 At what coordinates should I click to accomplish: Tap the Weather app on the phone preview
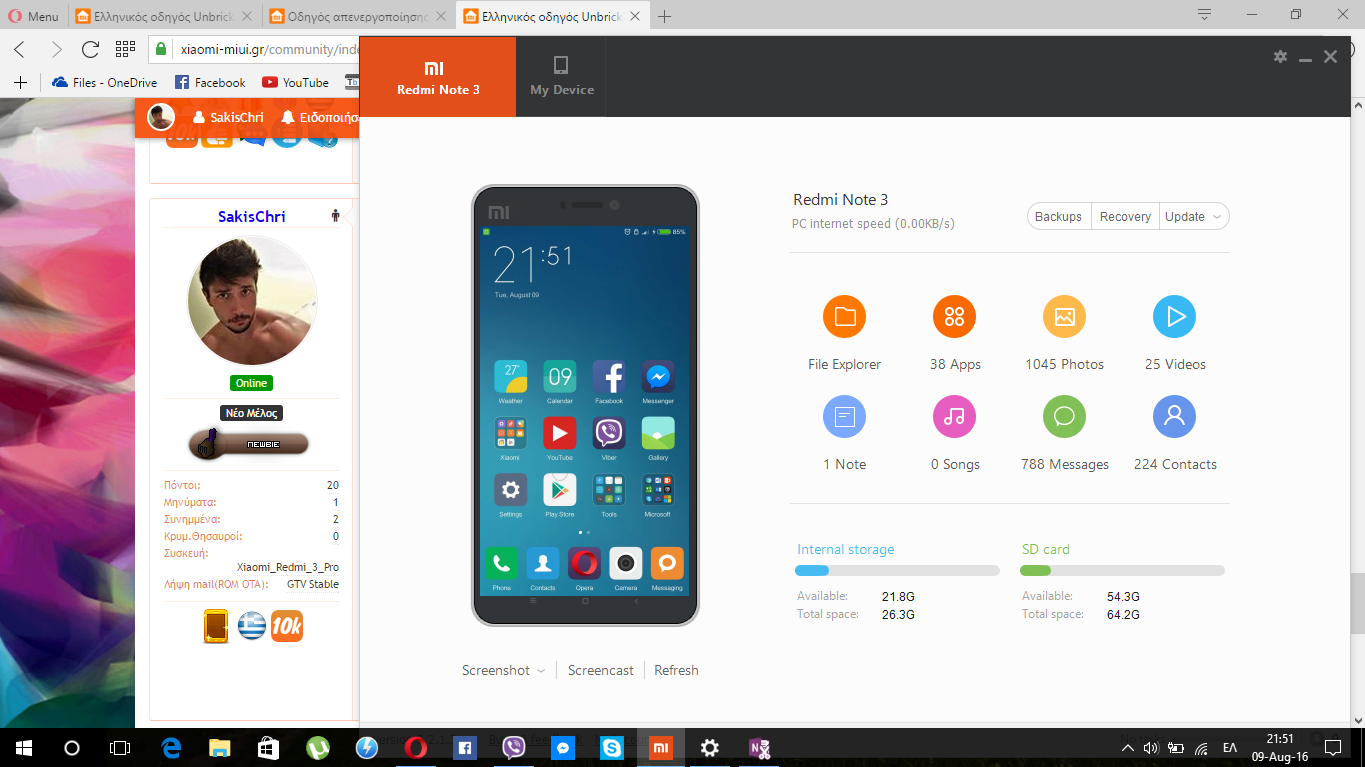[510, 377]
